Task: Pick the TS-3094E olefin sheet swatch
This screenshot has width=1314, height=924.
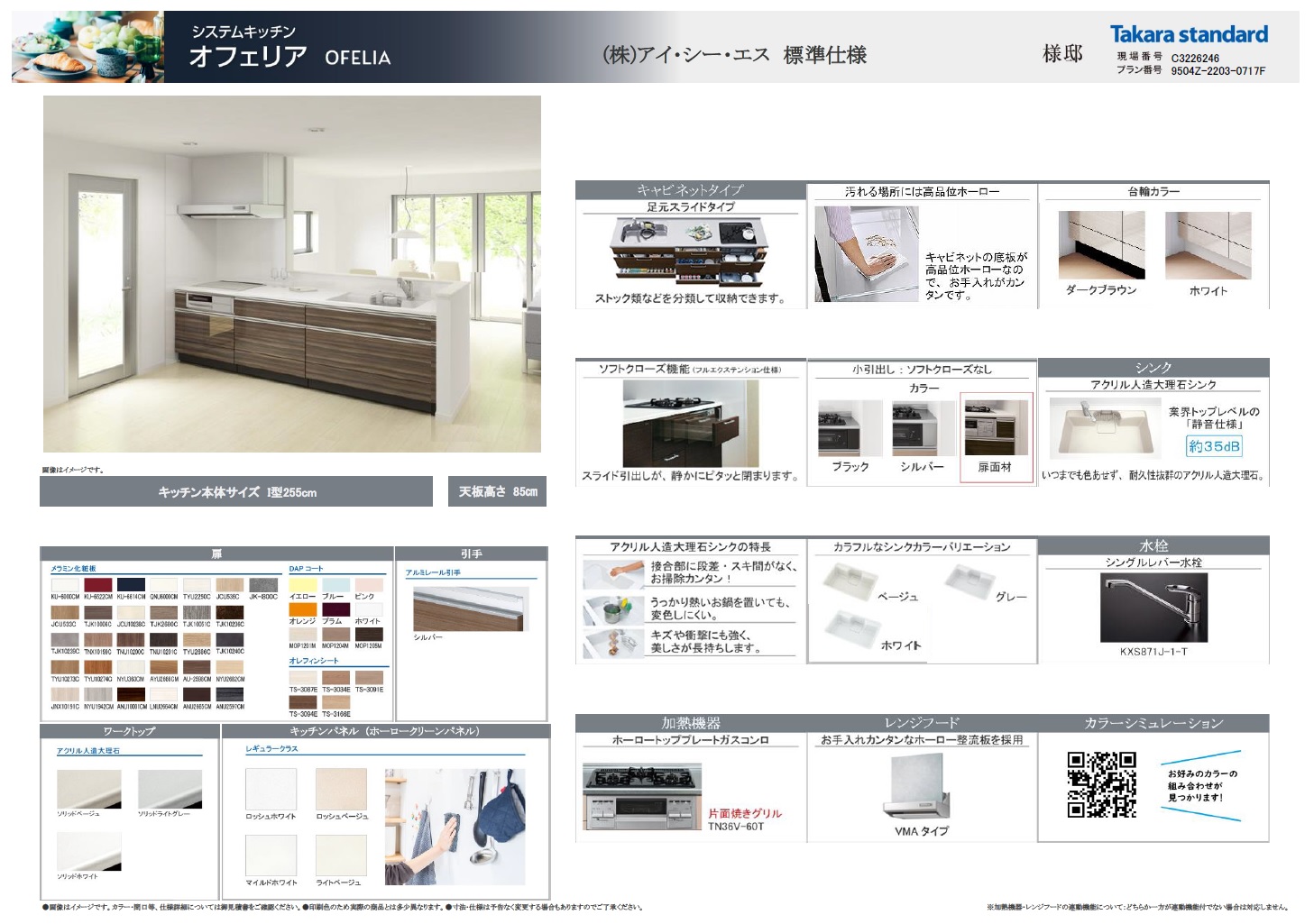Action: (x=303, y=702)
